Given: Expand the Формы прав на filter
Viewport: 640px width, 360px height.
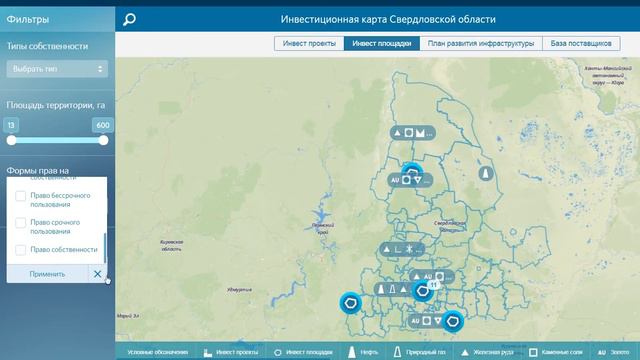Looking at the screenshot, I should pos(38,171).
